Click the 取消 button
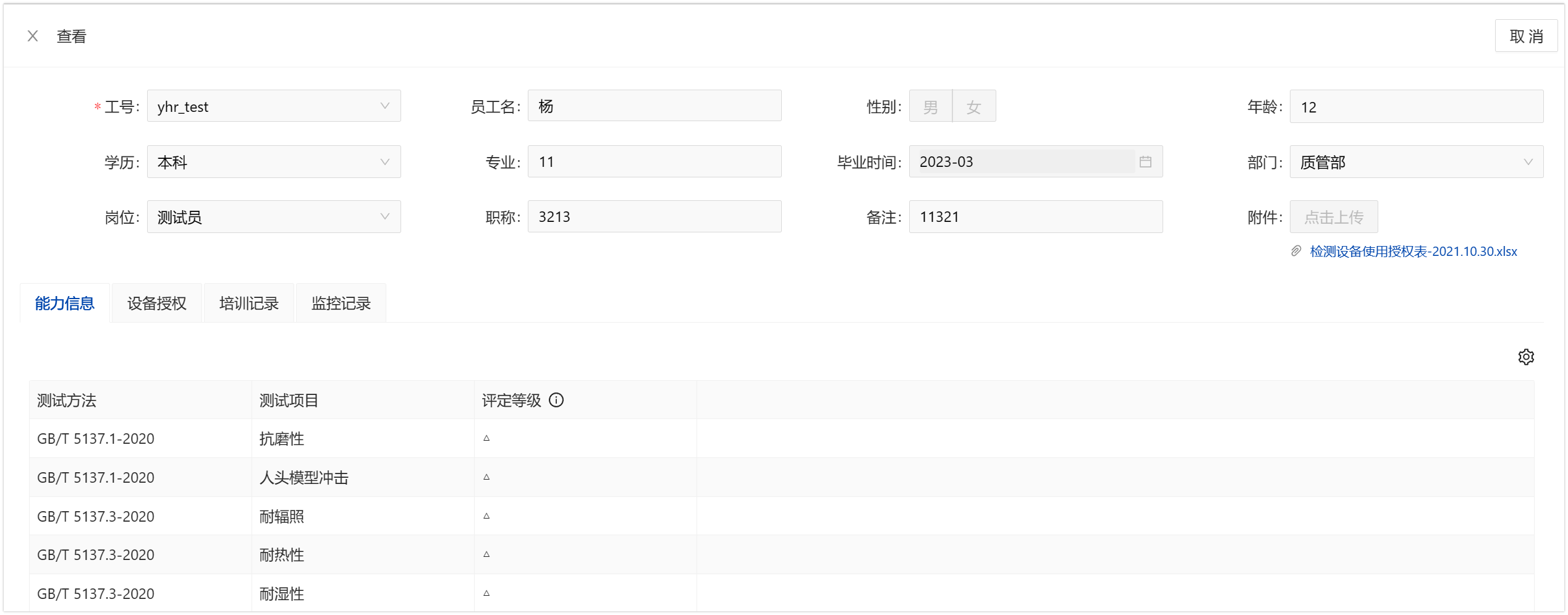The image size is (1568, 615). 1525,36
